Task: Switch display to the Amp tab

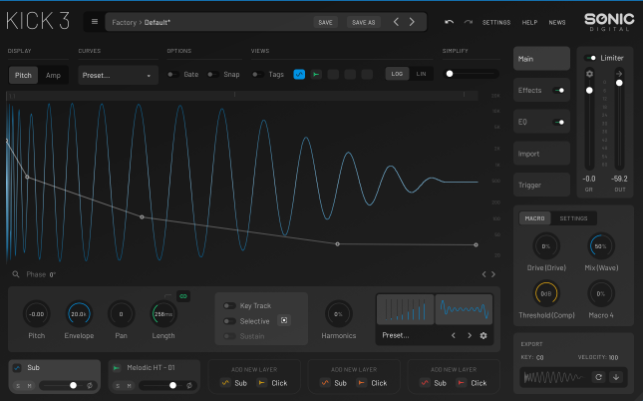Action: pyautogui.click(x=53, y=75)
